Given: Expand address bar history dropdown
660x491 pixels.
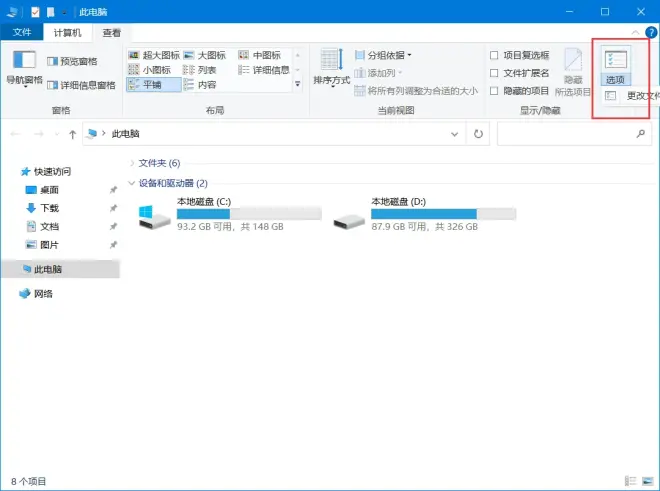Looking at the screenshot, I should tap(455, 134).
